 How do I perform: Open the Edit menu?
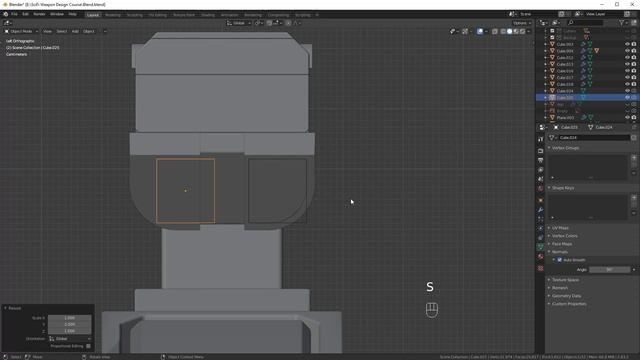point(25,14)
